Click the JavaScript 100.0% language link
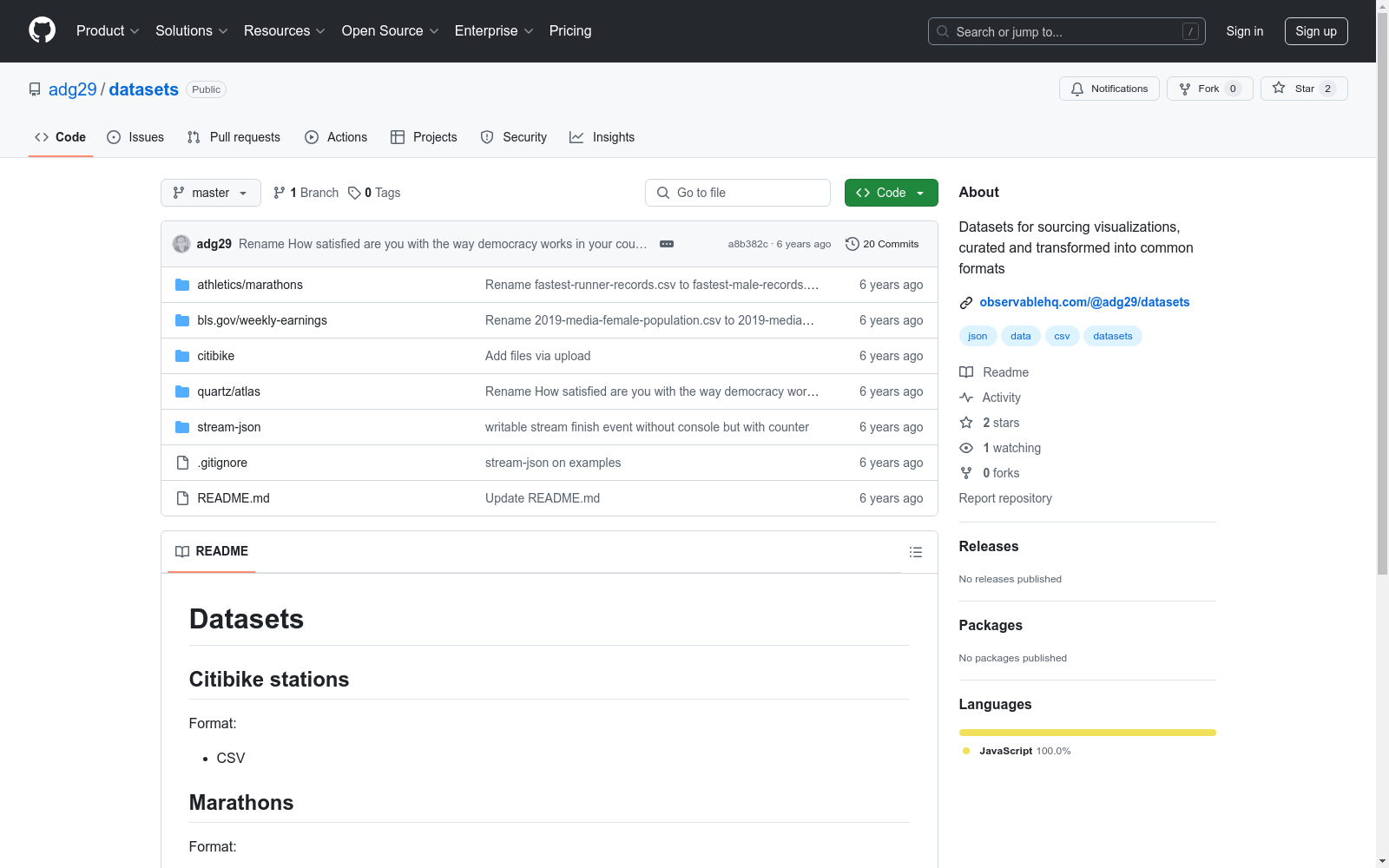 1017,751
